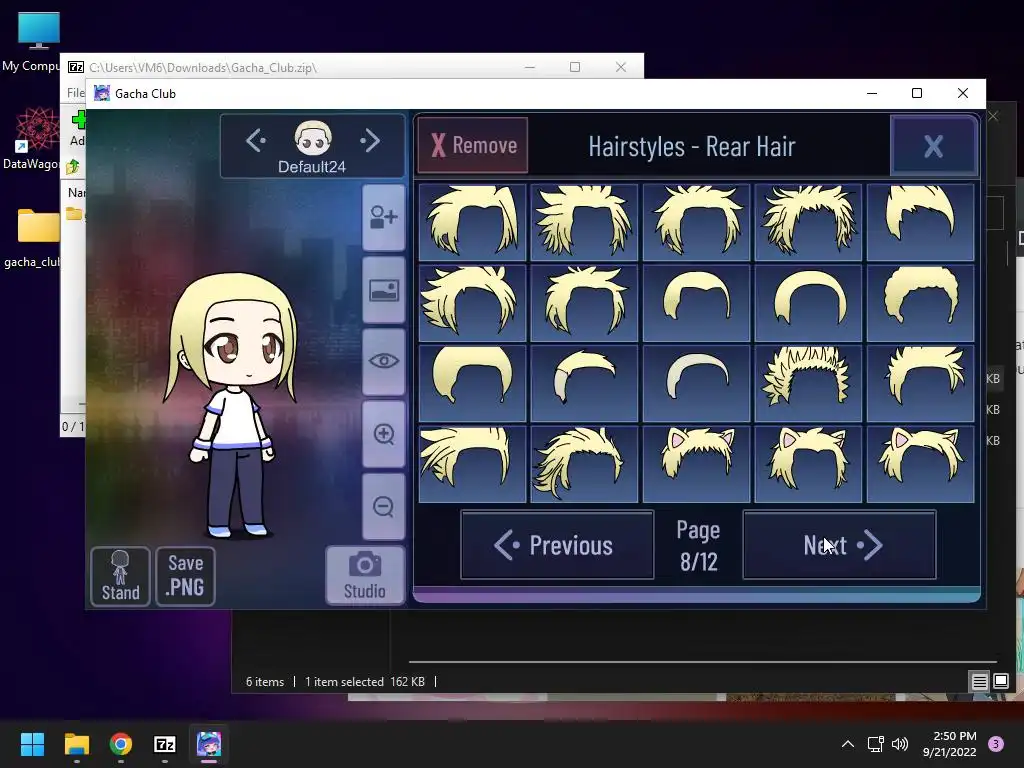Click the Page 8/12 indicator
The width and height of the screenshot is (1024, 768).
[x=698, y=545]
